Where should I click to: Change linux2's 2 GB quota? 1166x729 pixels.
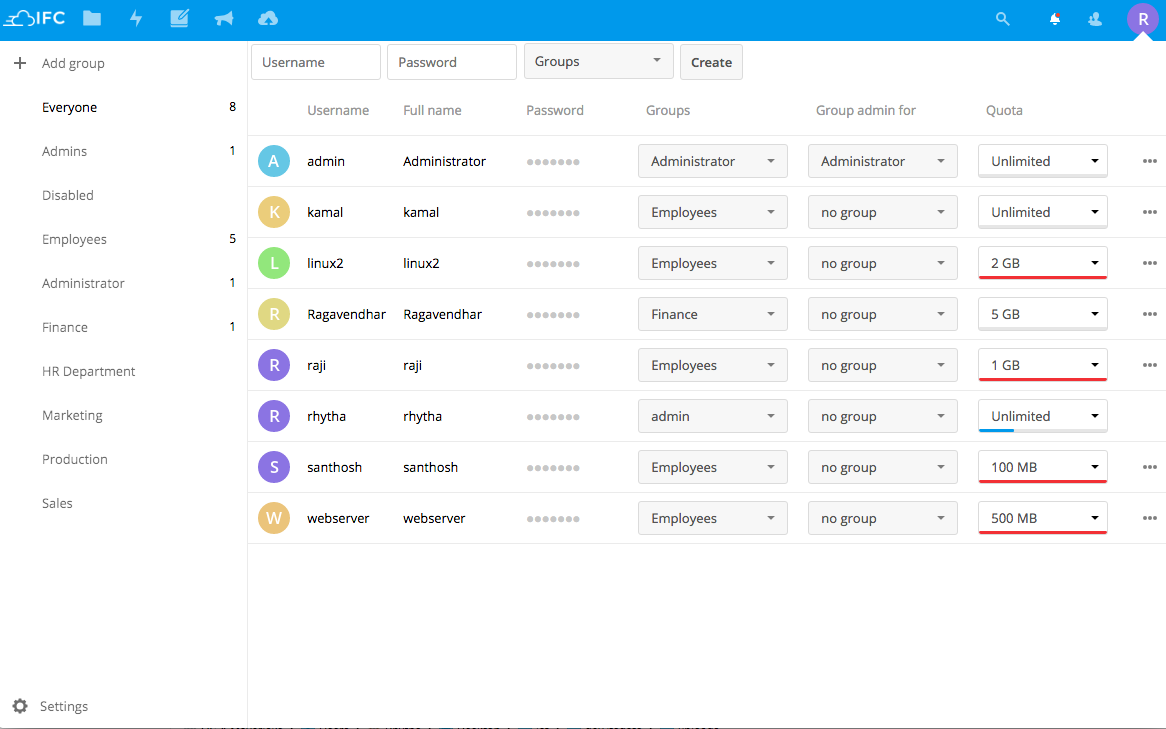coord(1043,263)
